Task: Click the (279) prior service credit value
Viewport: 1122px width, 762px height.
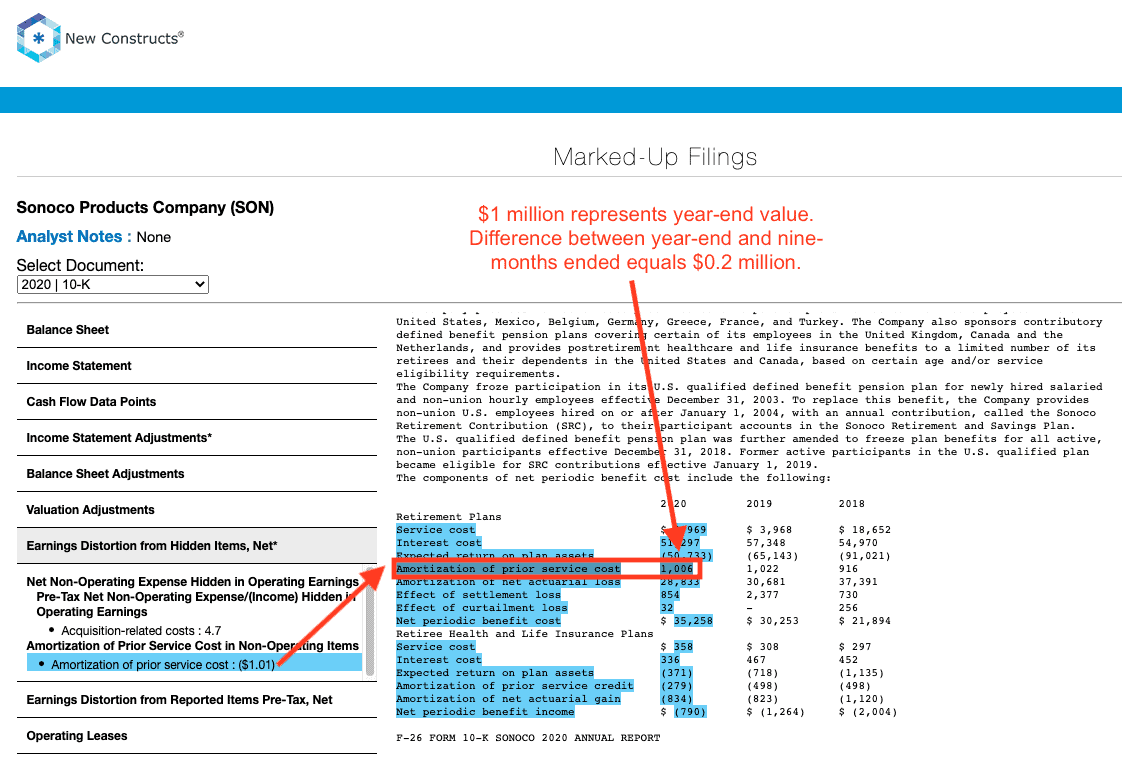Action: (x=677, y=685)
